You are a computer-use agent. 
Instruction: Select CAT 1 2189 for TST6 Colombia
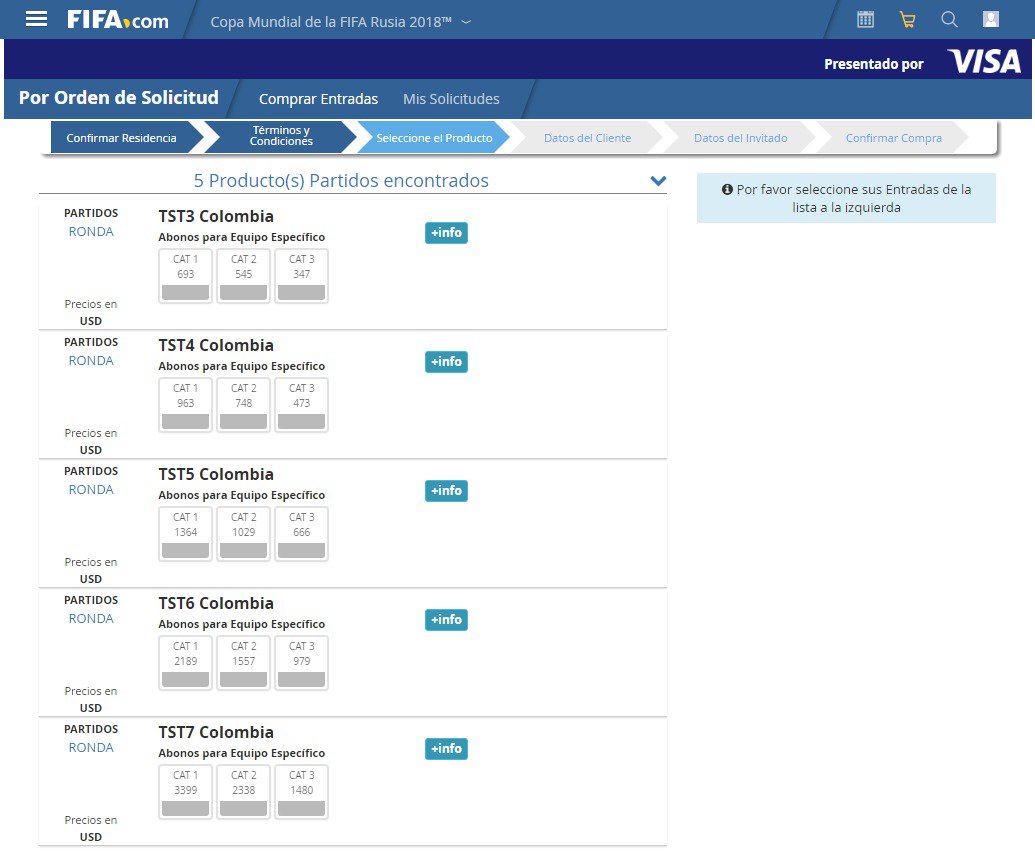pos(185,663)
